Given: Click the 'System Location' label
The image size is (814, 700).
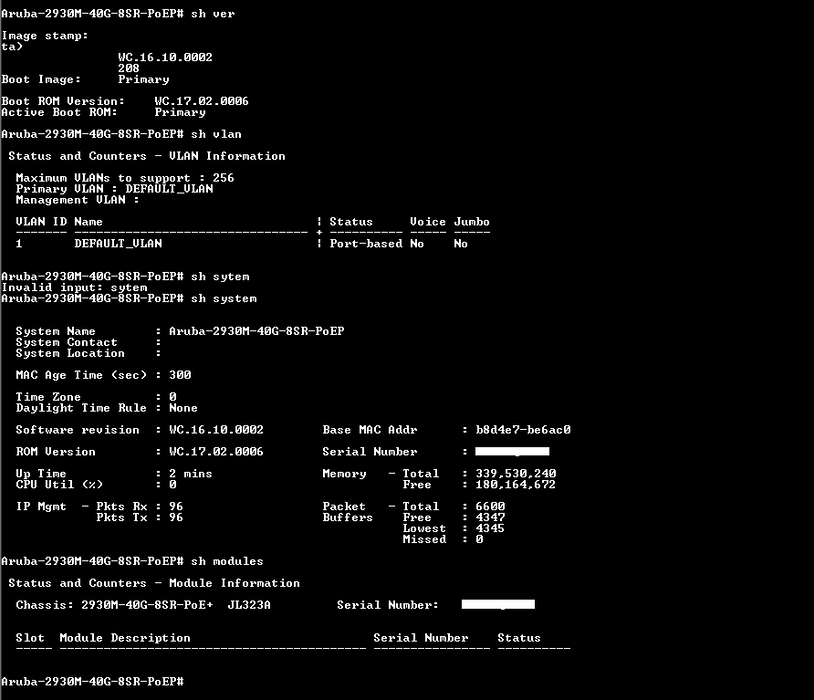Looking at the screenshot, I should [70, 353].
